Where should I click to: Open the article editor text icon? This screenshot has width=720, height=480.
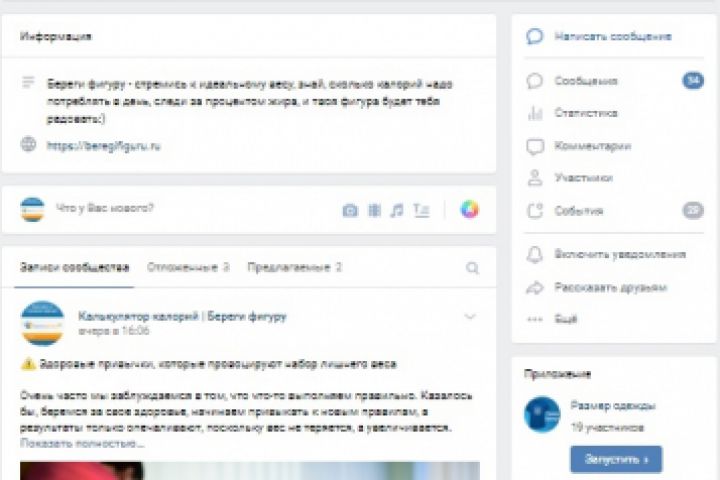(x=421, y=210)
